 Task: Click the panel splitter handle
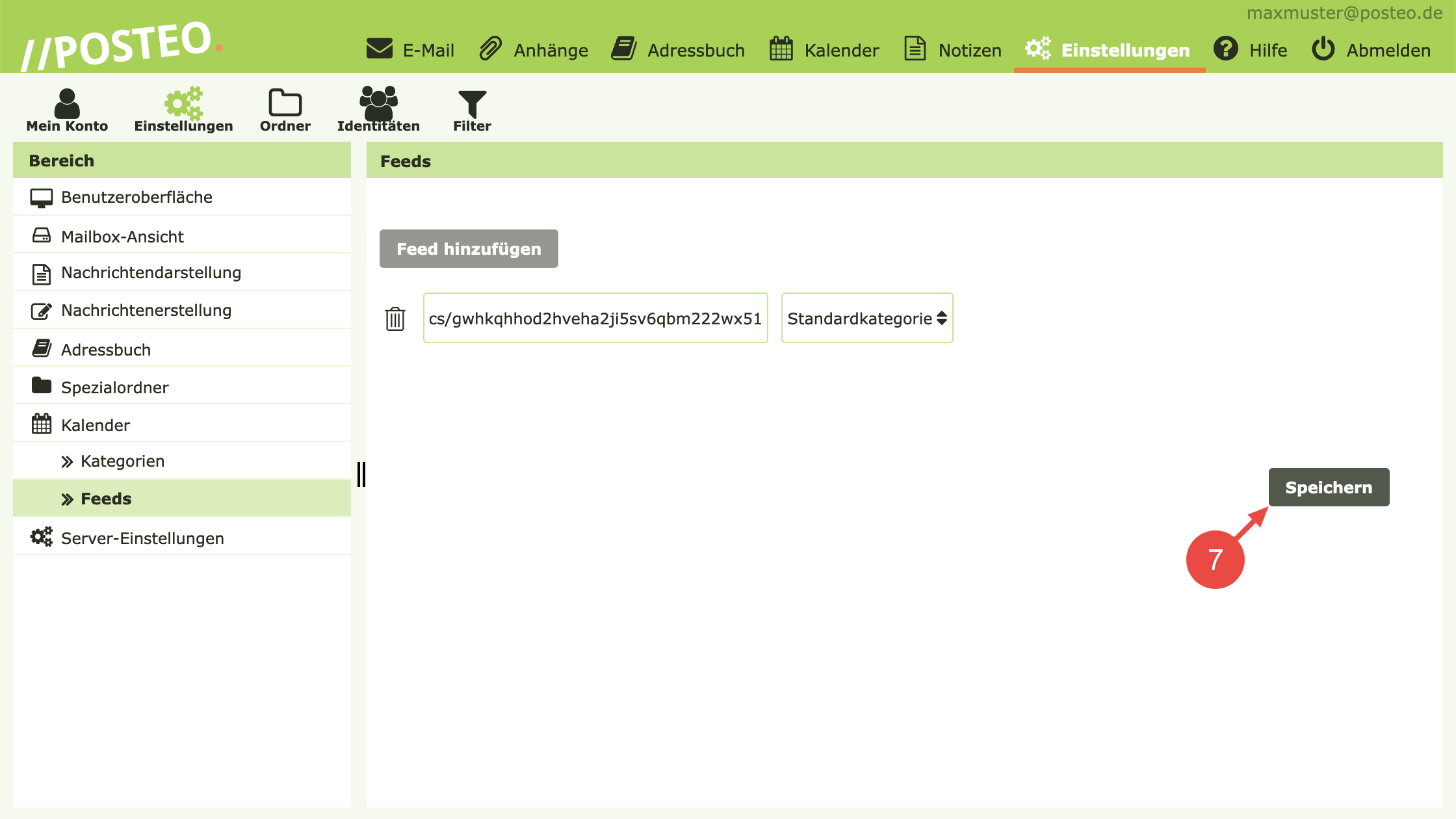[361, 474]
